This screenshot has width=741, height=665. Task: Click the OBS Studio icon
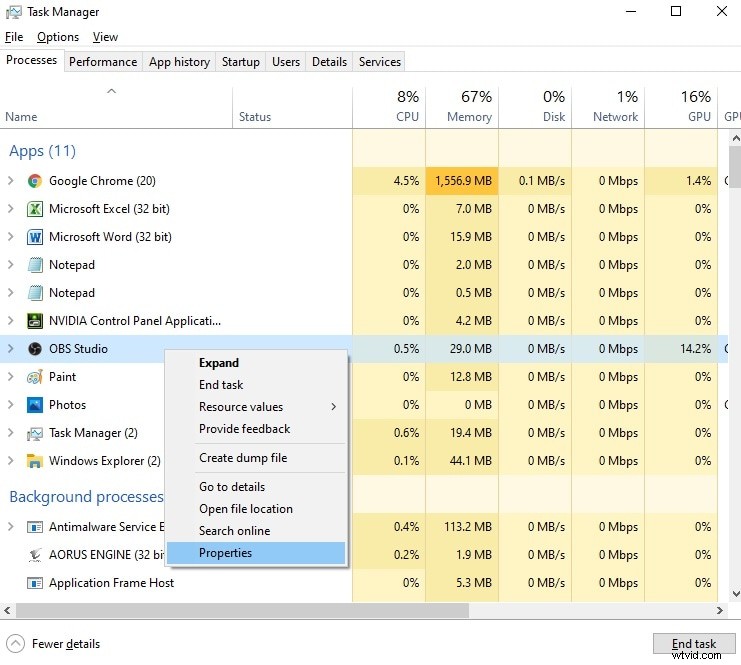pyautogui.click(x=34, y=349)
